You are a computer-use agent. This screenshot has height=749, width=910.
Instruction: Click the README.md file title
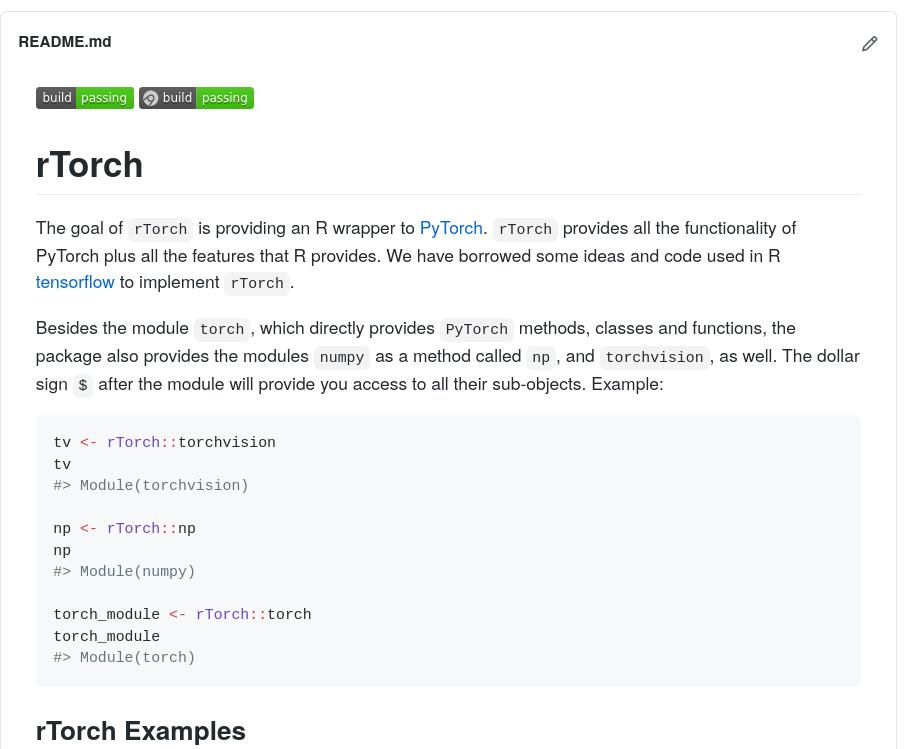pos(65,42)
